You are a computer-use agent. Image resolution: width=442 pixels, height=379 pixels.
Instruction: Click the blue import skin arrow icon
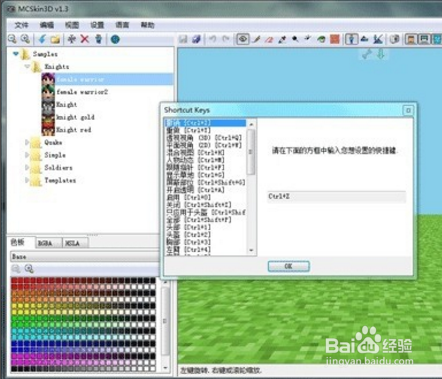point(42,39)
